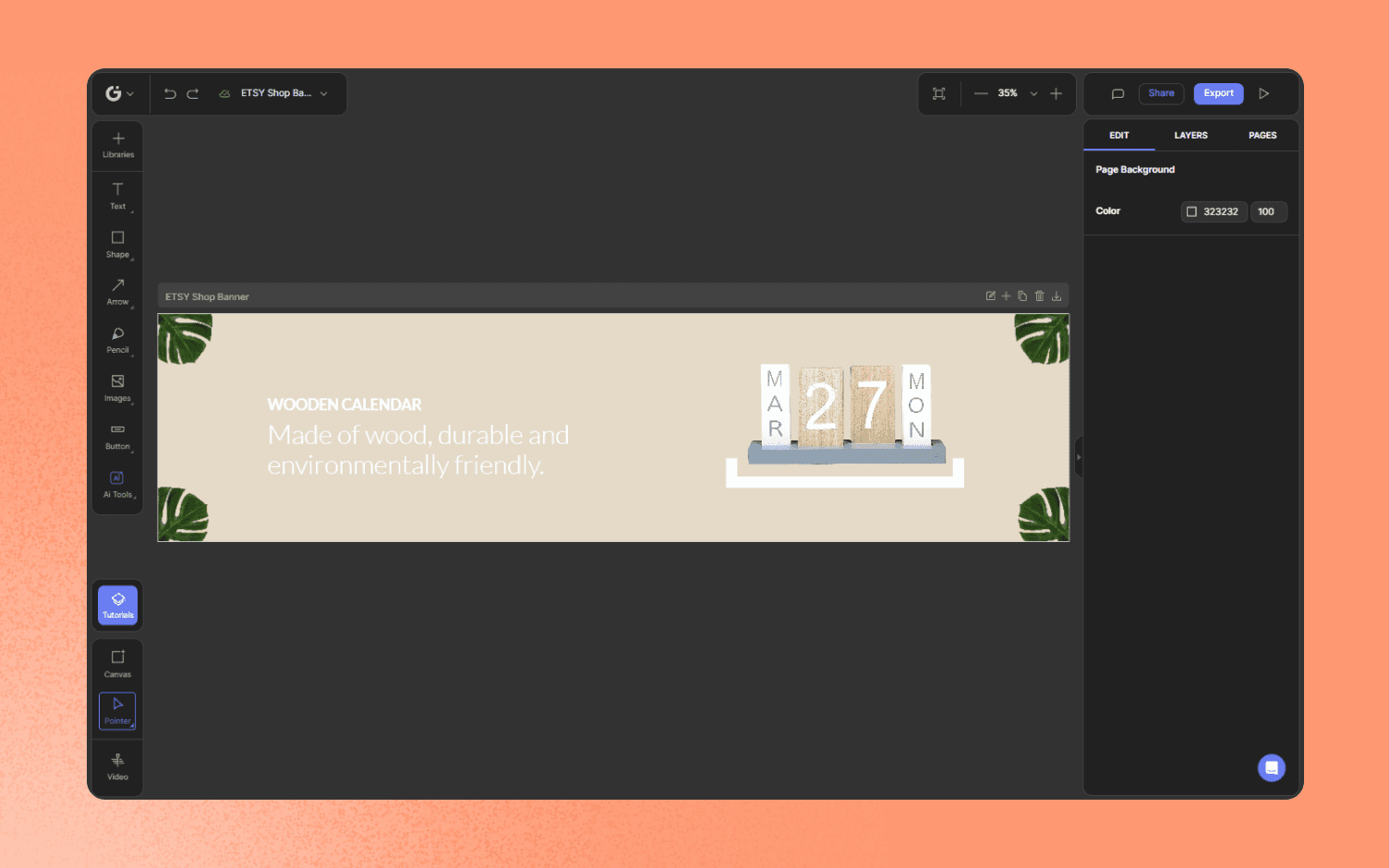Redo the last action

(x=193, y=93)
